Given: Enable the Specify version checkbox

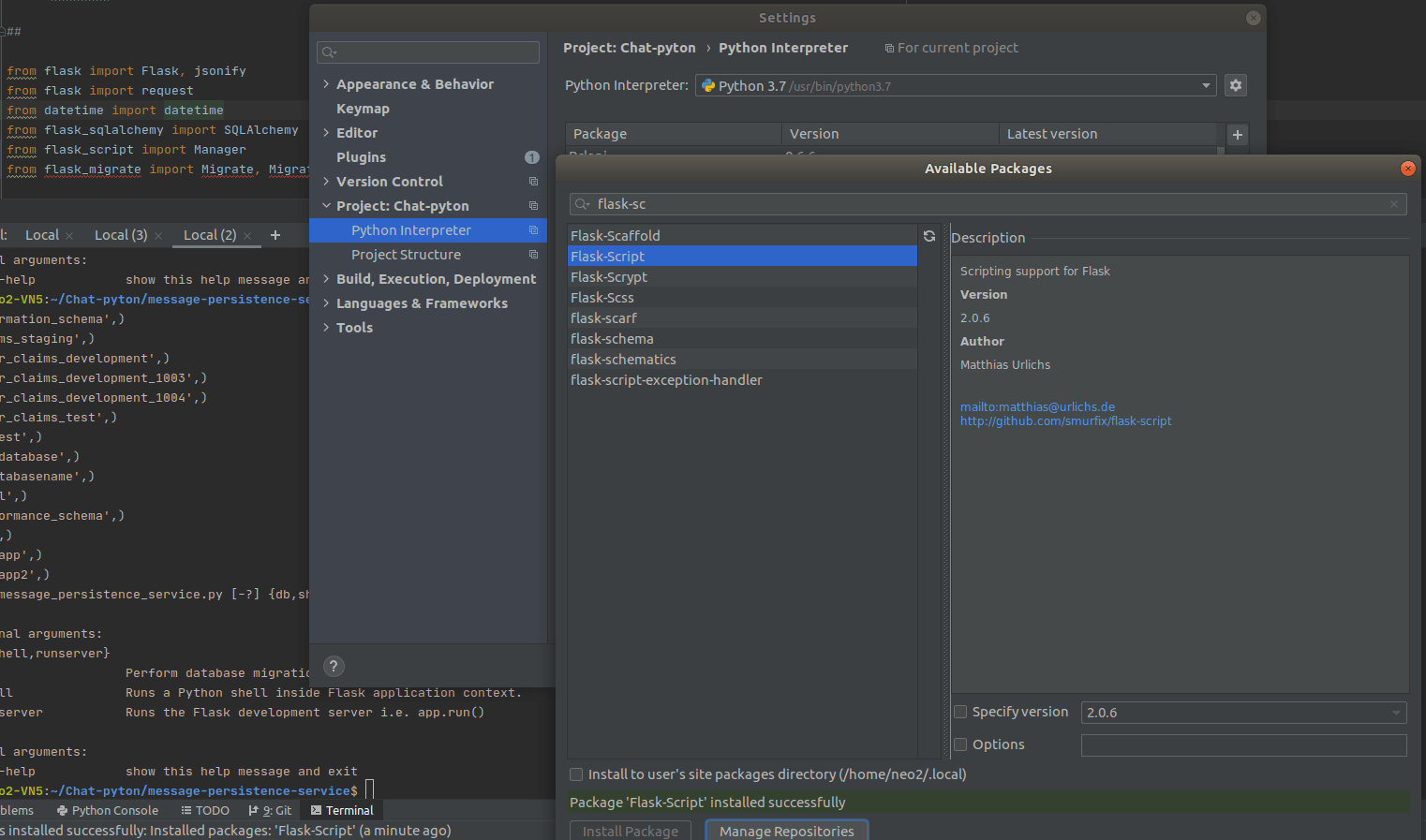Looking at the screenshot, I should coord(960,712).
